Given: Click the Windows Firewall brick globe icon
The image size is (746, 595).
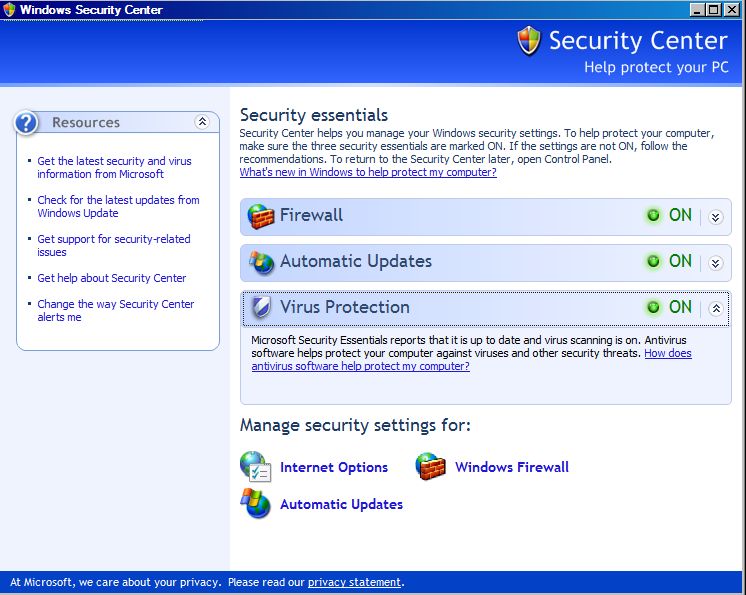Looking at the screenshot, I should [x=431, y=466].
